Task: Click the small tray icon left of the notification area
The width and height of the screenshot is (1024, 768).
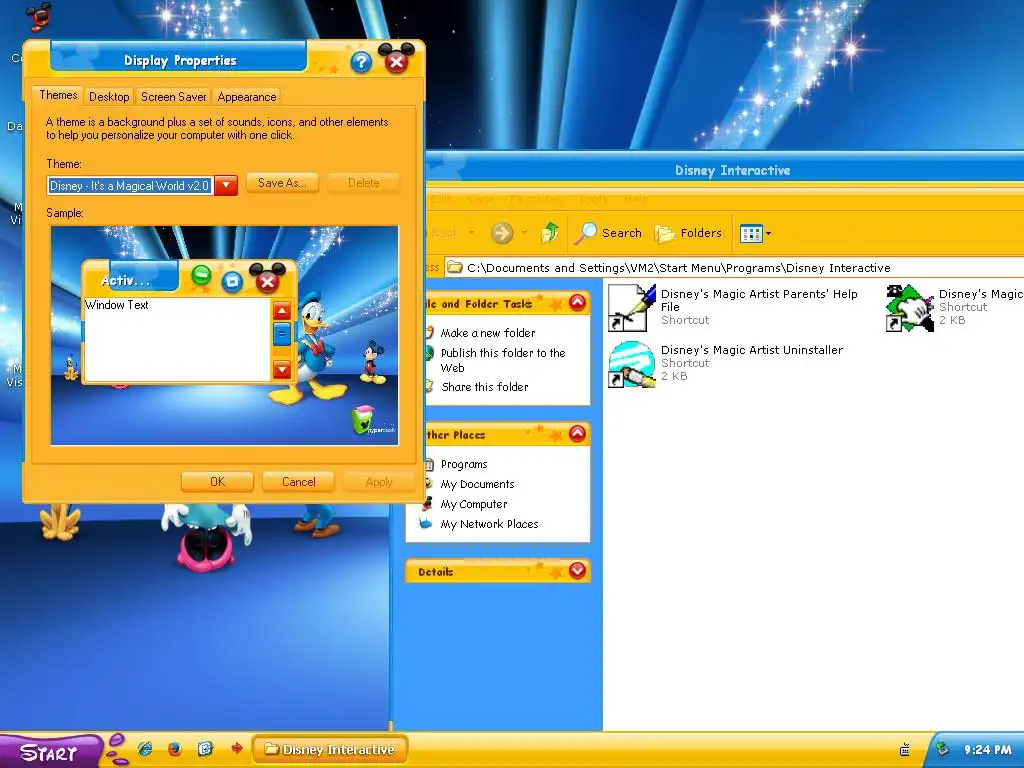Action: pyautogui.click(x=904, y=750)
